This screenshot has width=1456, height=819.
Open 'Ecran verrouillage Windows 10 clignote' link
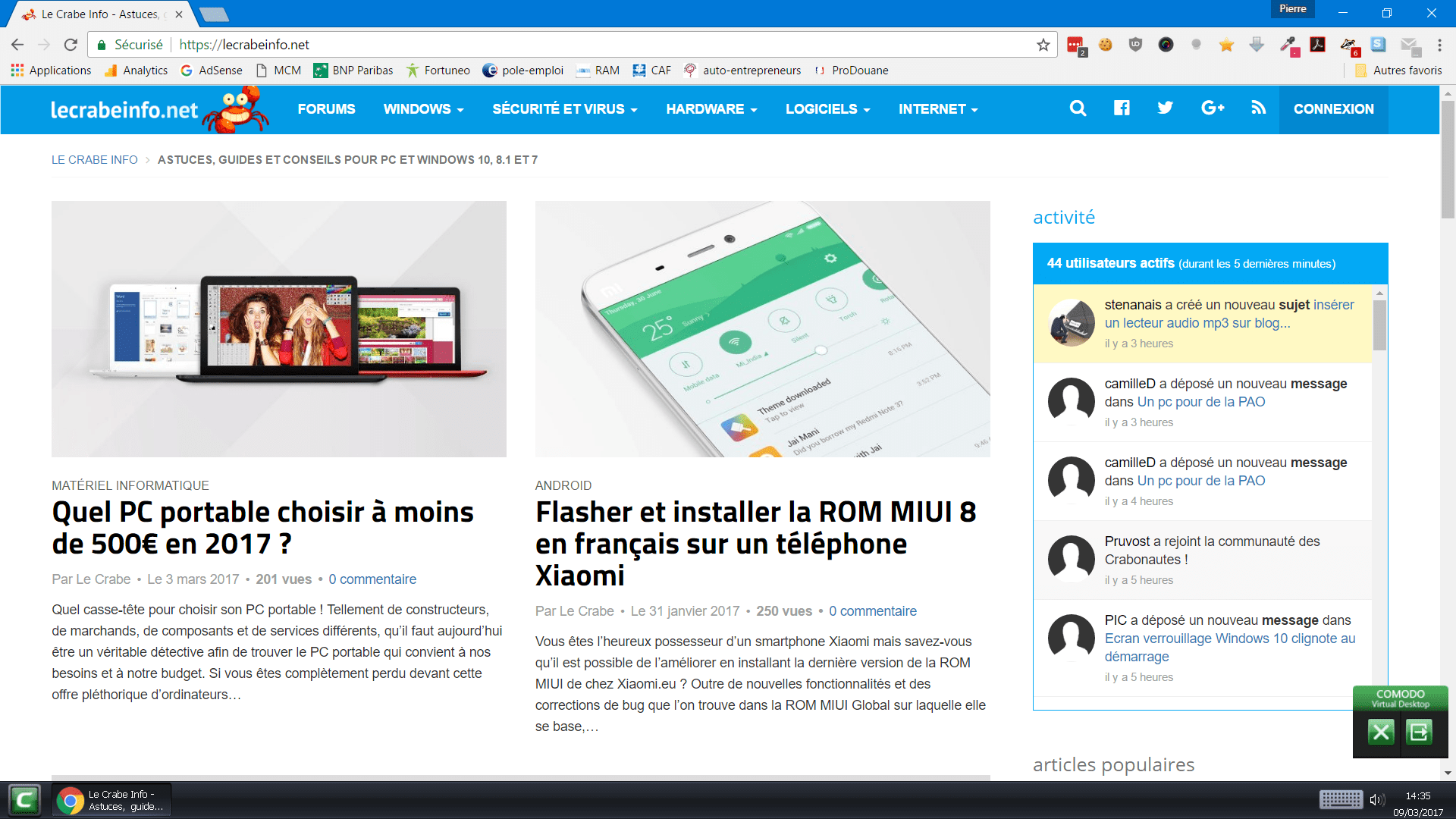[x=1230, y=648]
